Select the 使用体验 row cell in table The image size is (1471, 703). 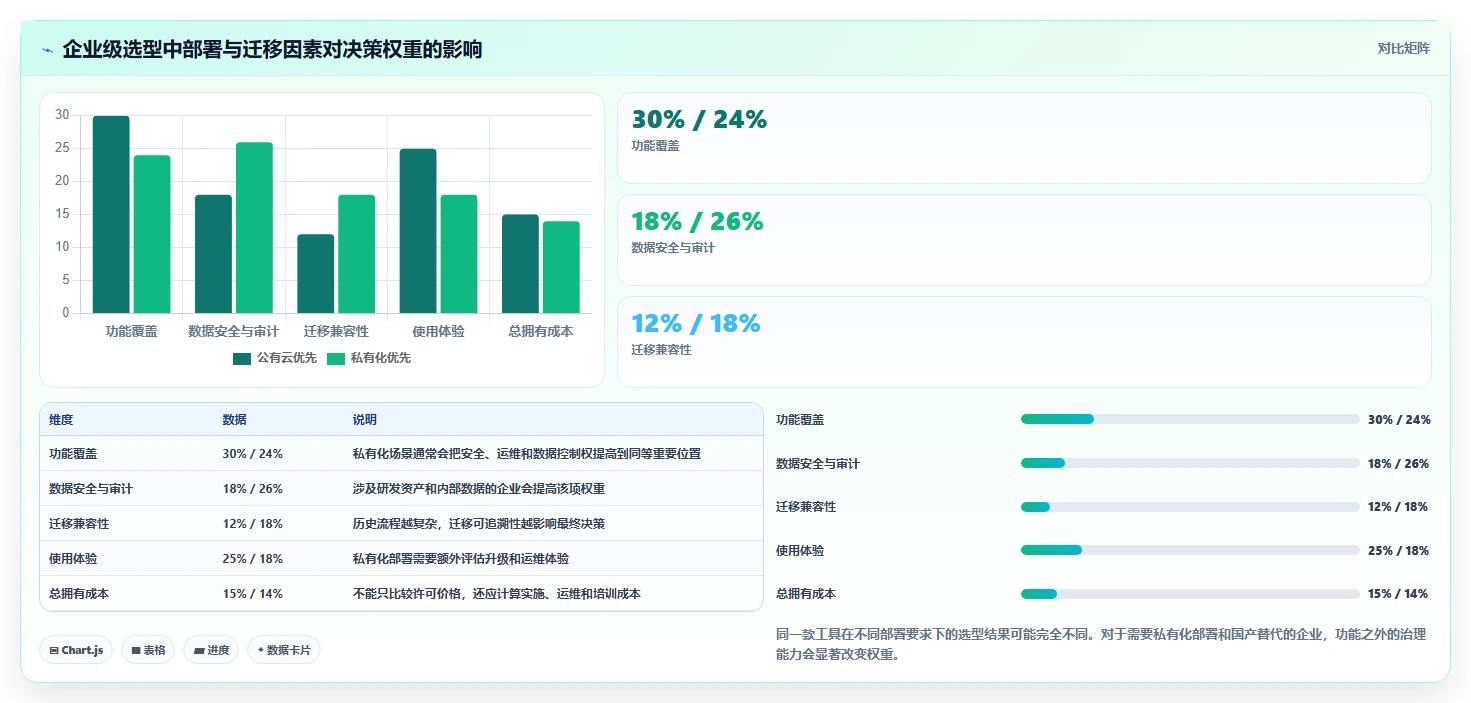(x=73, y=559)
